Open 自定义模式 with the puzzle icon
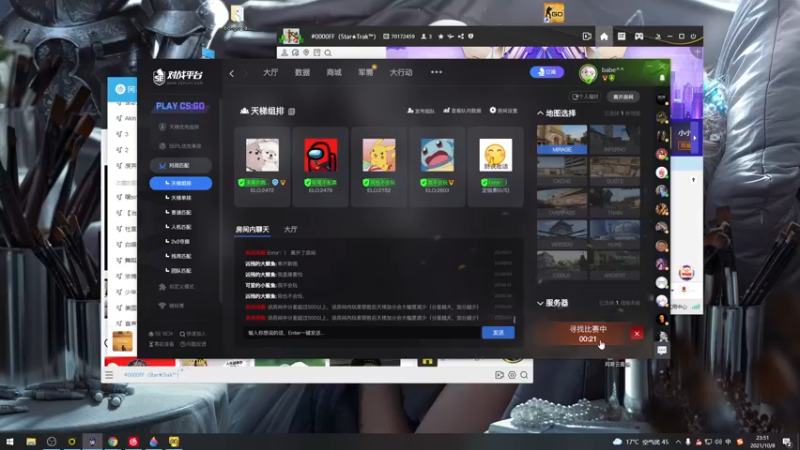This screenshot has width=800, height=450. pos(177,287)
